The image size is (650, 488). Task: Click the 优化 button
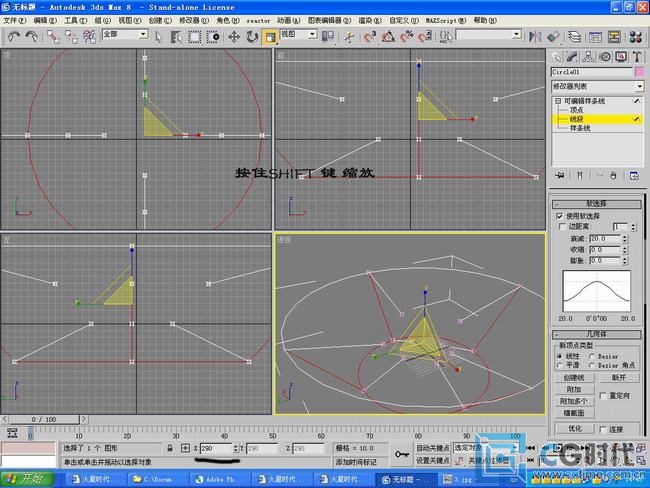click(x=574, y=429)
